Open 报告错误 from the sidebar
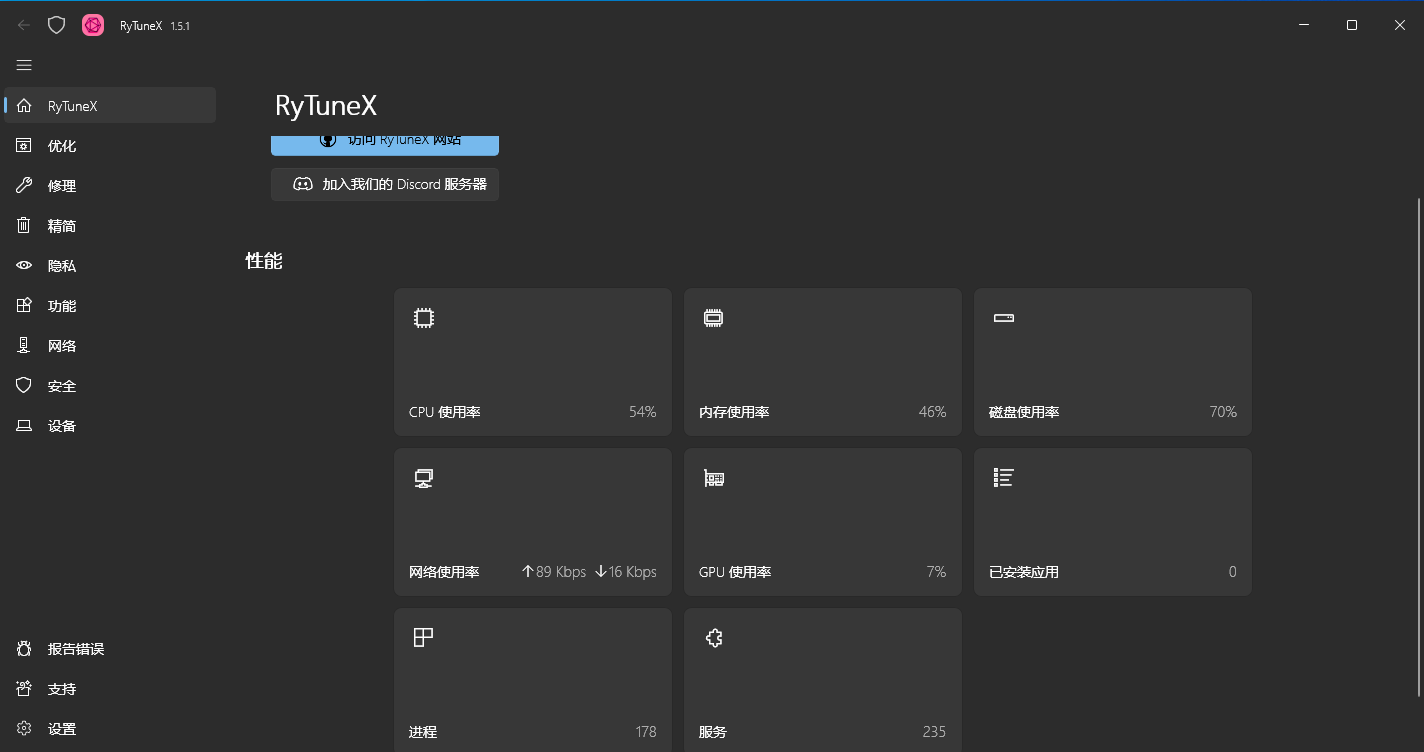The image size is (1424, 752). pos(110,649)
